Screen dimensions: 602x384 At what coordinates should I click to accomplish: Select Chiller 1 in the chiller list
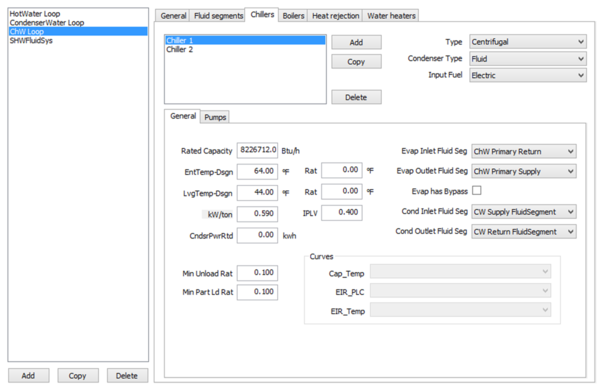tap(245, 40)
